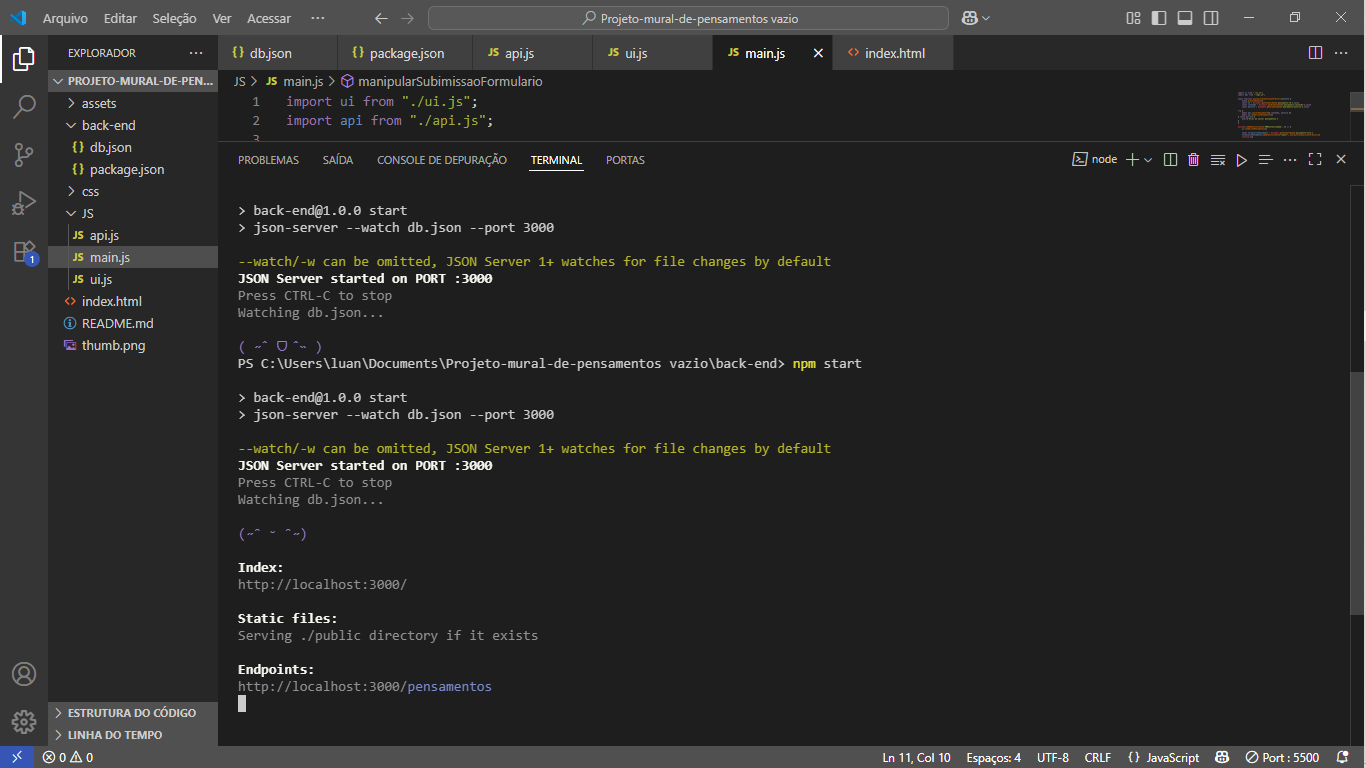Open the Search view in activity bar
Image resolution: width=1366 pixels, height=768 pixels.
point(24,107)
